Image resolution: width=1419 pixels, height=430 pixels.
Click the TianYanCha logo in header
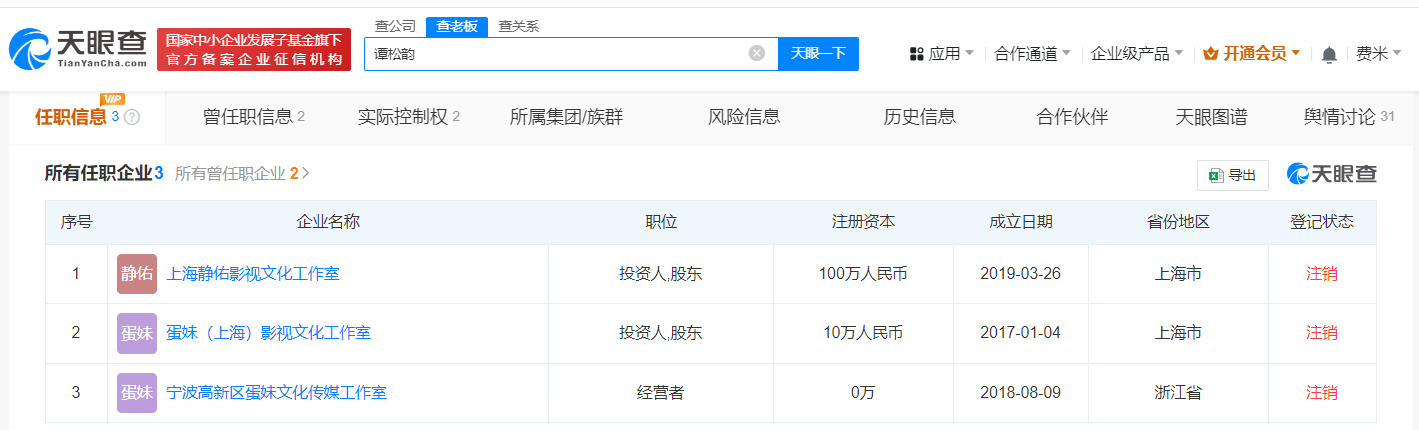pyautogui.click(x=78, y=49)
